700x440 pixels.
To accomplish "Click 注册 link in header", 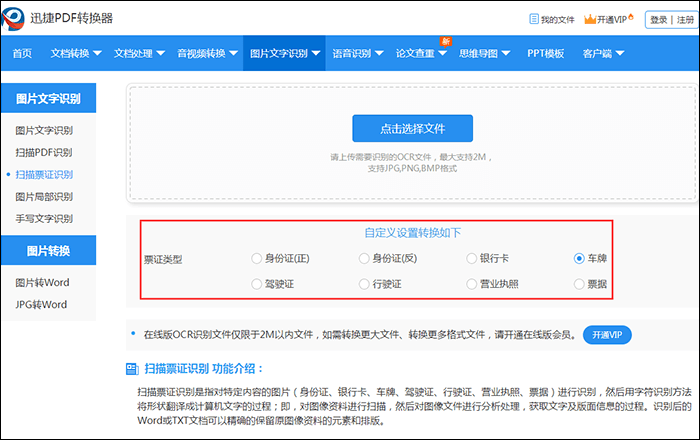I will [685, 20].
